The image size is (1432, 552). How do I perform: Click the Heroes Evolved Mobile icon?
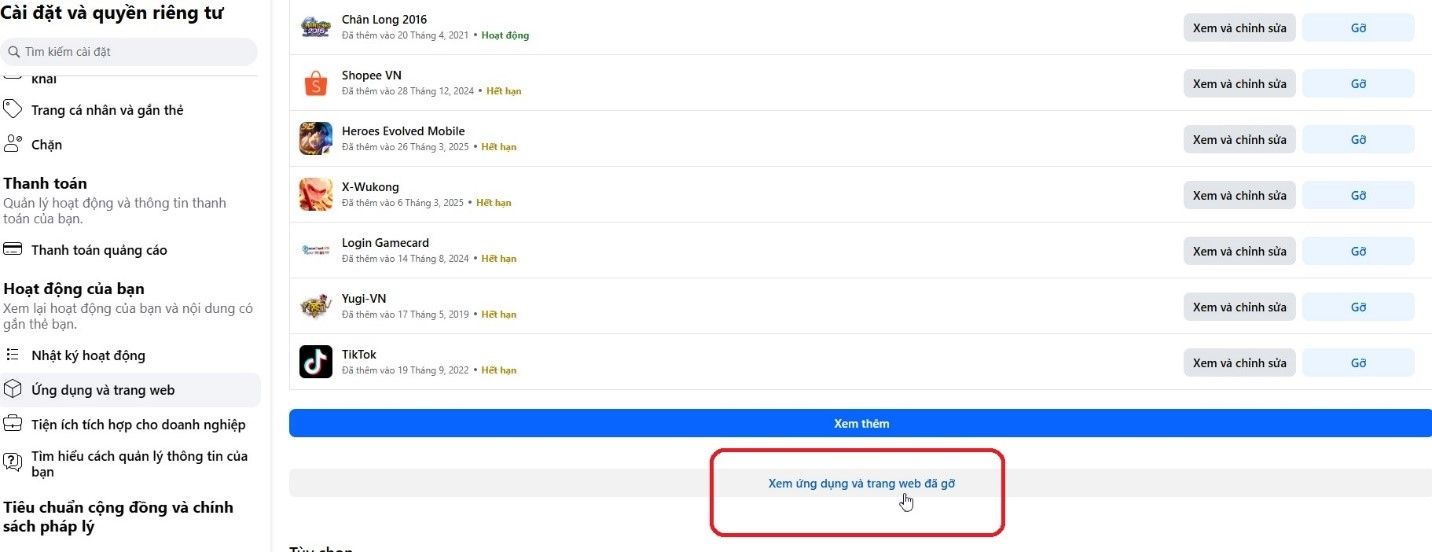coord(316,139)
